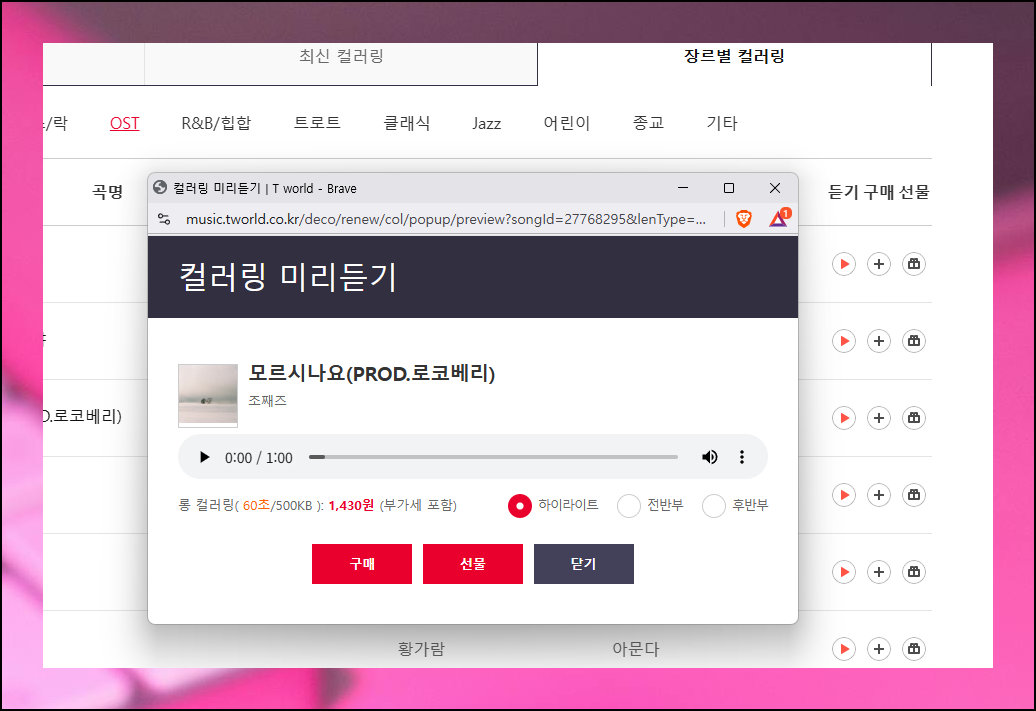Click the plus icon in the first song row

point(879,264)
